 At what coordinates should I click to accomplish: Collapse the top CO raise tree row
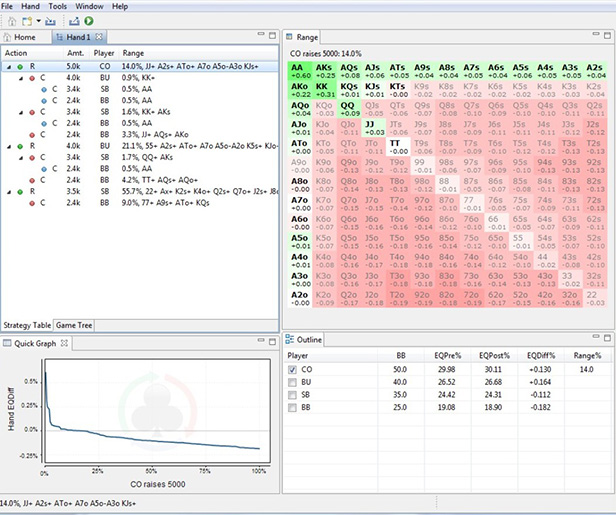pyautogui.click(x=9, y=66)
